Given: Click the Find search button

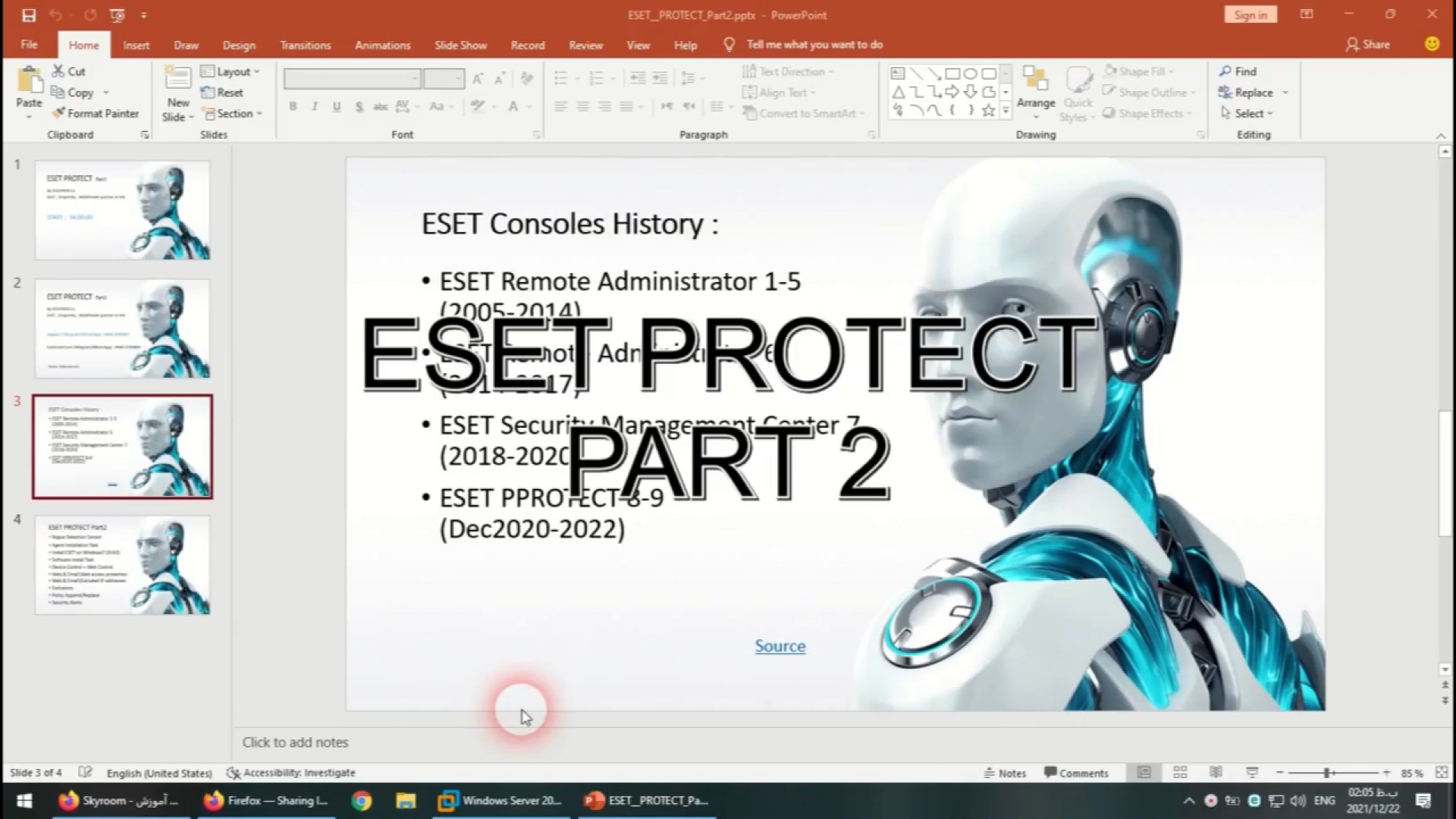Looking at the screenshot, I should (x=1238, y=71).
